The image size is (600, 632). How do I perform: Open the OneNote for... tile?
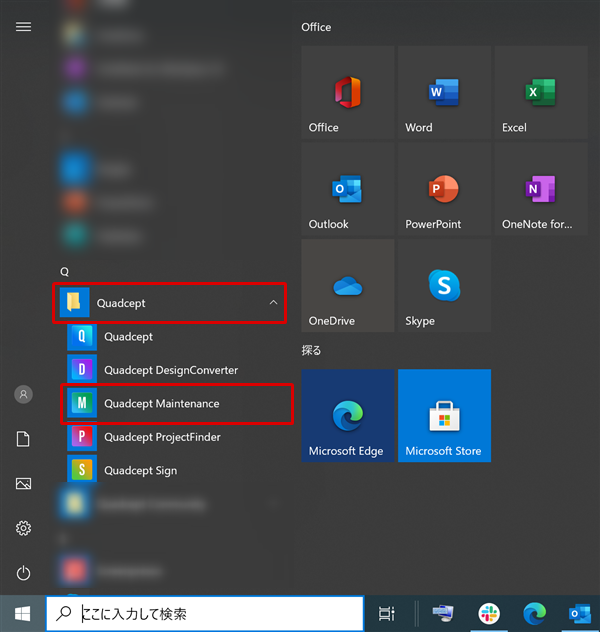541,189
